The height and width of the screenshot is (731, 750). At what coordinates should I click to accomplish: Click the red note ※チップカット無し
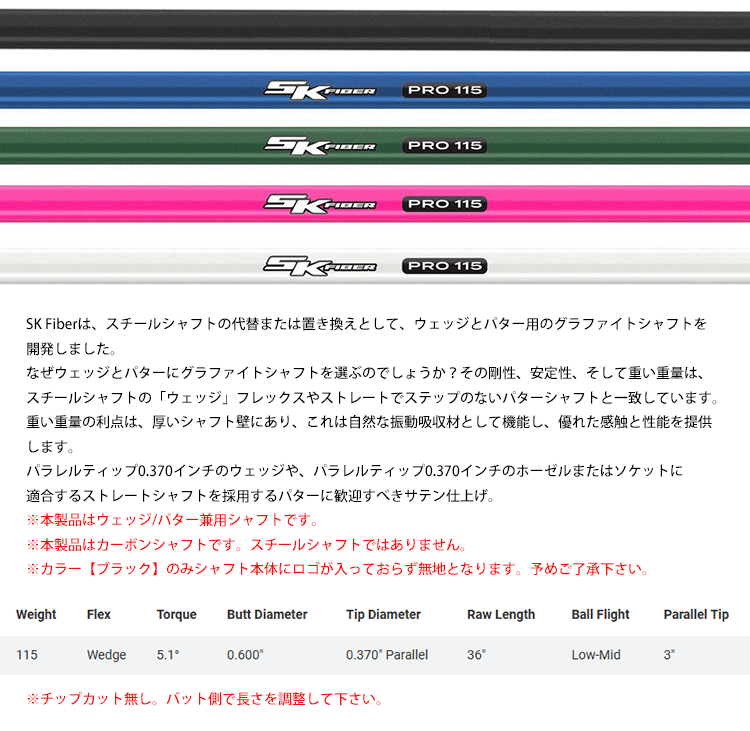tap(205, 699)
